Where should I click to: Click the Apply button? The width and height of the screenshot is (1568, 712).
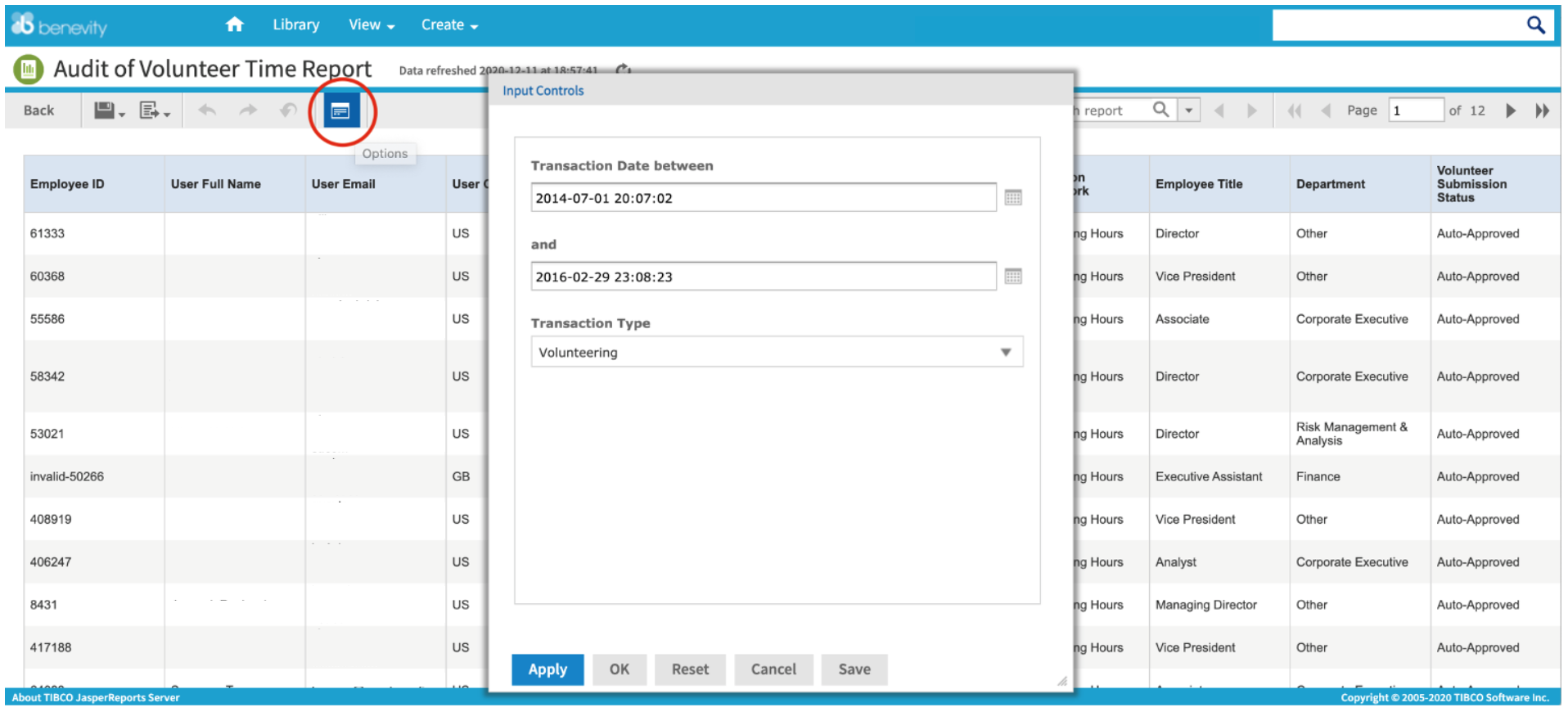[547, 669]
